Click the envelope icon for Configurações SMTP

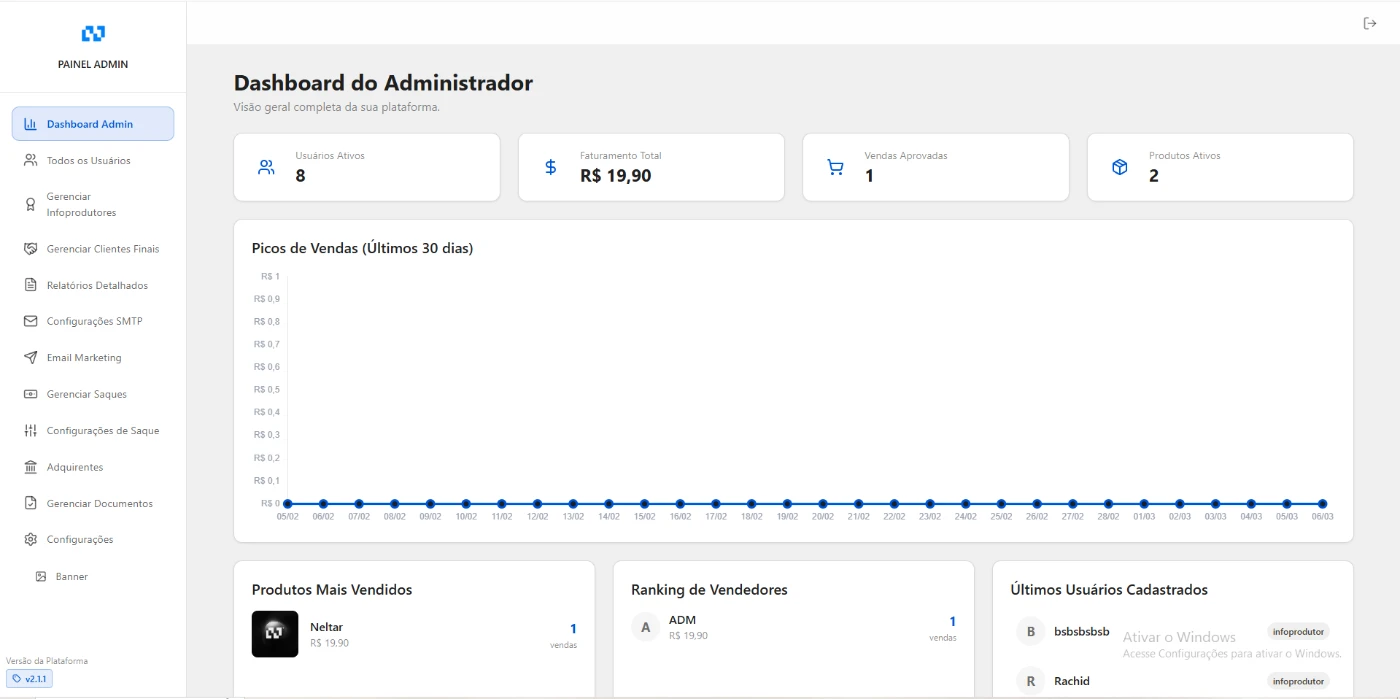(30, 322)
